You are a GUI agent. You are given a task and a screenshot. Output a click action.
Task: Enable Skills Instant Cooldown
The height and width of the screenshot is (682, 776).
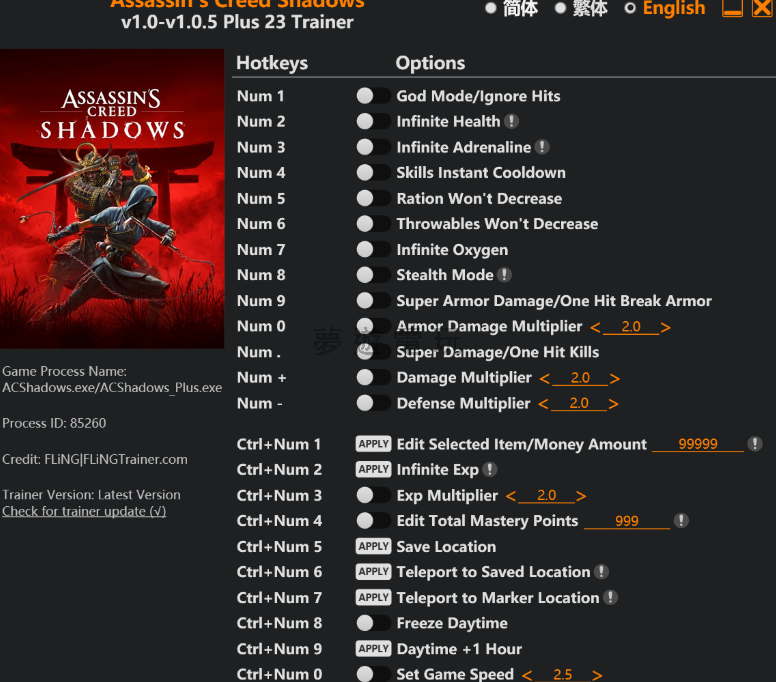tap(373, 172)
